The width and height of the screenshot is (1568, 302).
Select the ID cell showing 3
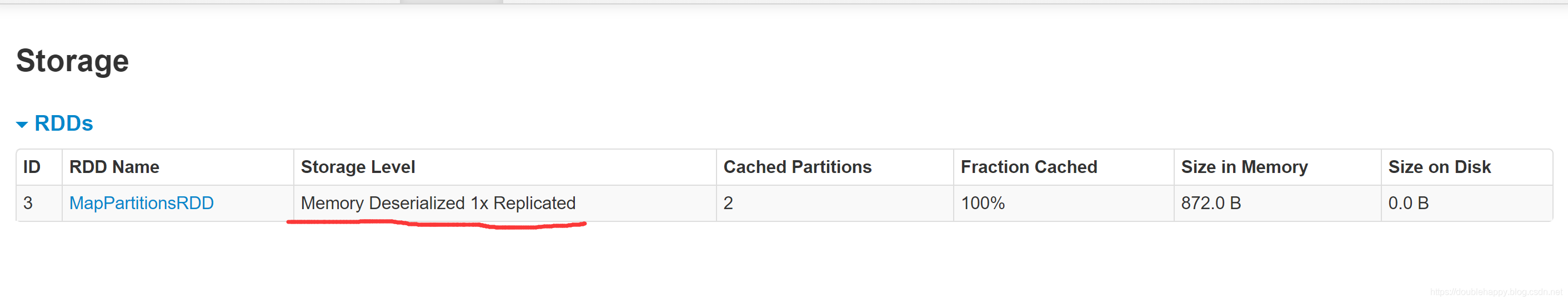39,203
